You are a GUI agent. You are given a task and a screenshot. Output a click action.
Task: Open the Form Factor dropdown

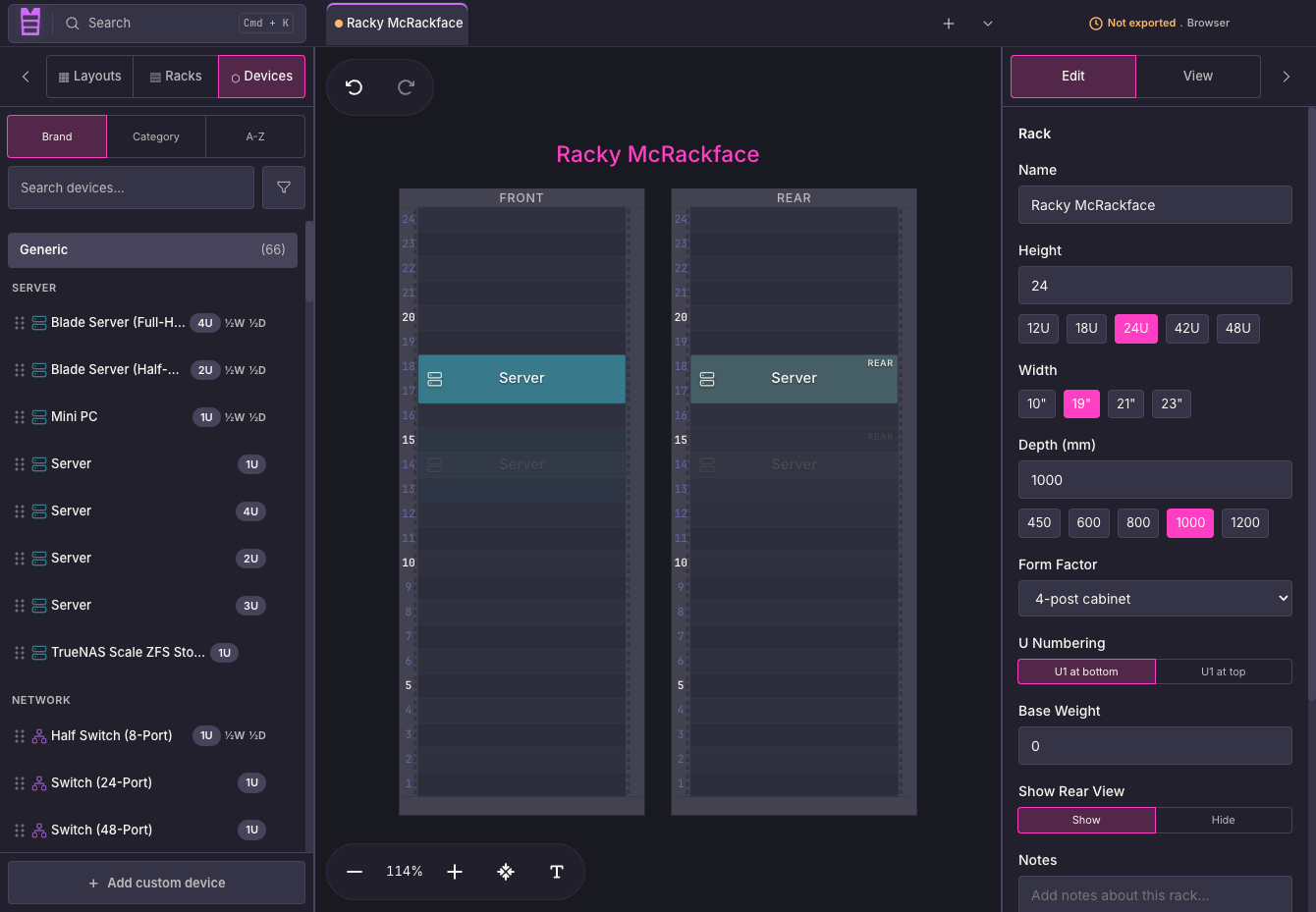click(x=1155, y=599)
